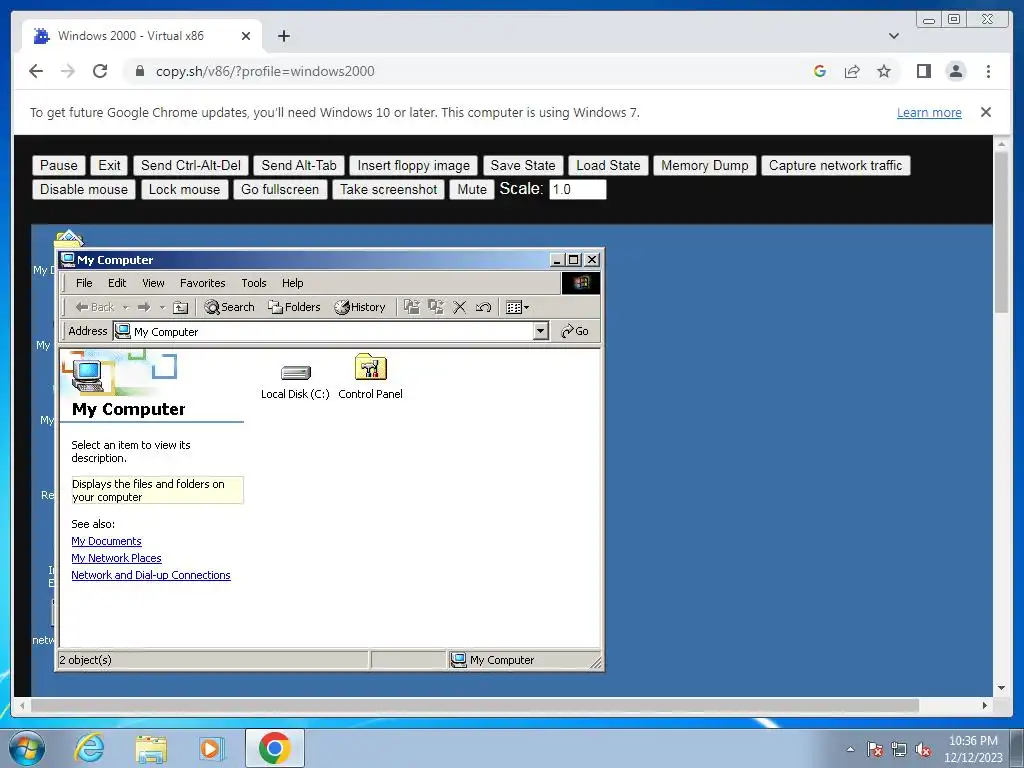Viewport: 1024px width, 768px height.
Task: Click Capture network traffic button
Action: click(x=835, y=165)
